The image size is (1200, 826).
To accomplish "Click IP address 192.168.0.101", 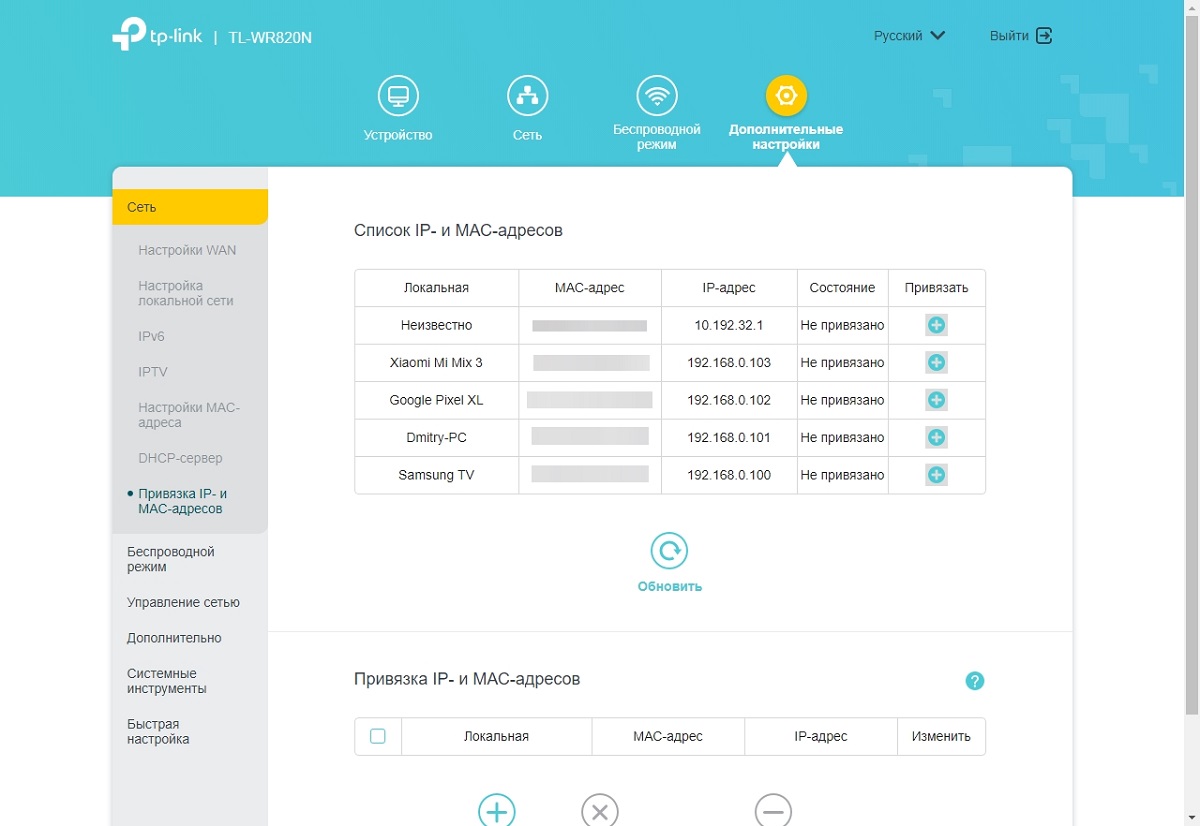I will coord(729,437).
